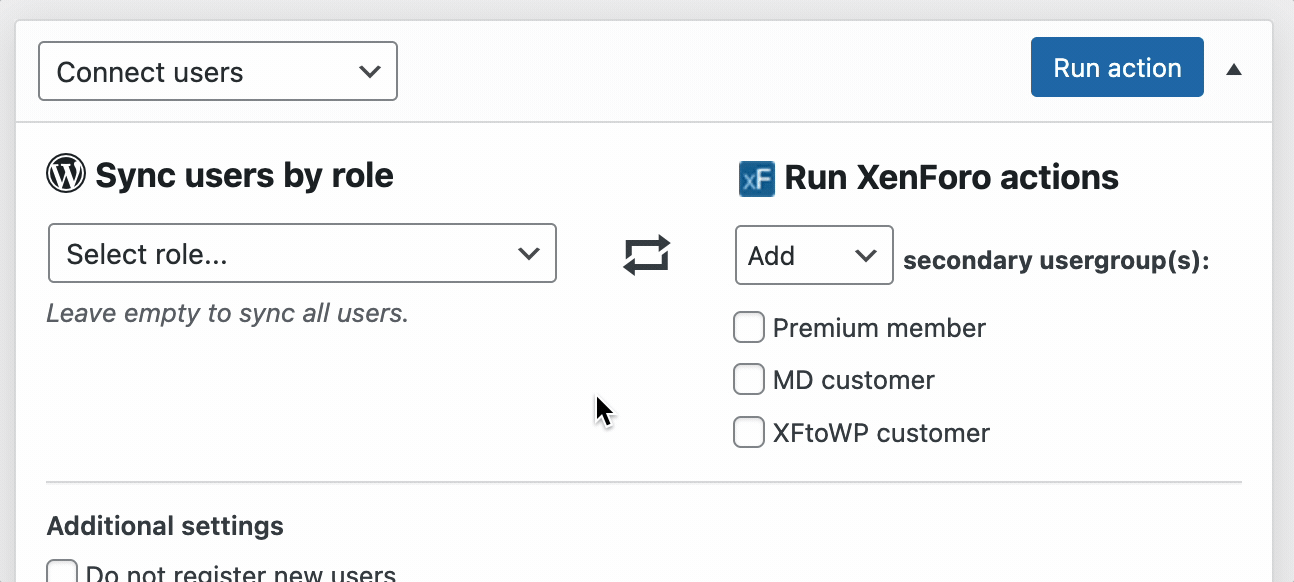Open the Add usergroup action dropdown
1294x582 pixels.
(814, 256)
